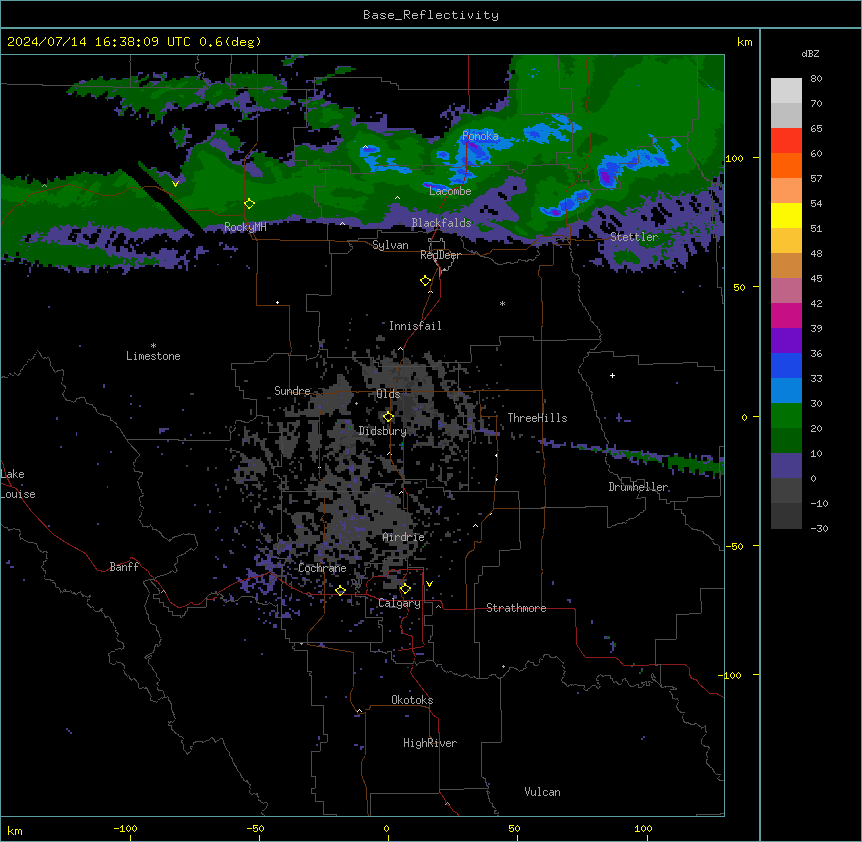Click the 80 value in dBZ legend
This screenshot has height=842, width=862.
[816, 79]
